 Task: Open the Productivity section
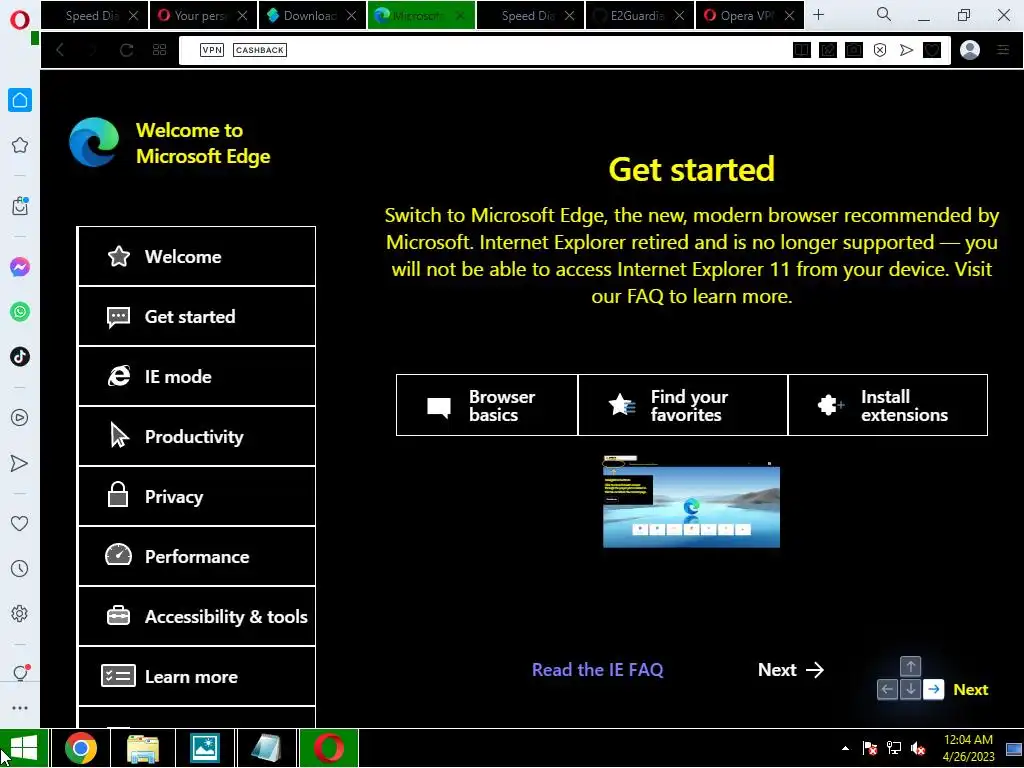197,437
